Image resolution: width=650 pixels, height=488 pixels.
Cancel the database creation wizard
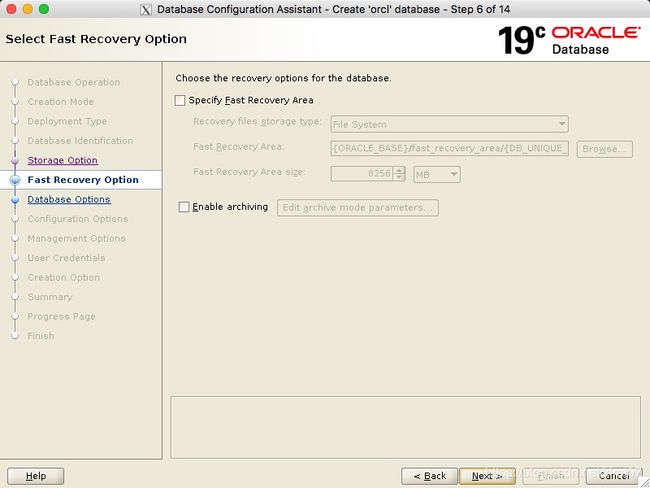coord(614,476)
